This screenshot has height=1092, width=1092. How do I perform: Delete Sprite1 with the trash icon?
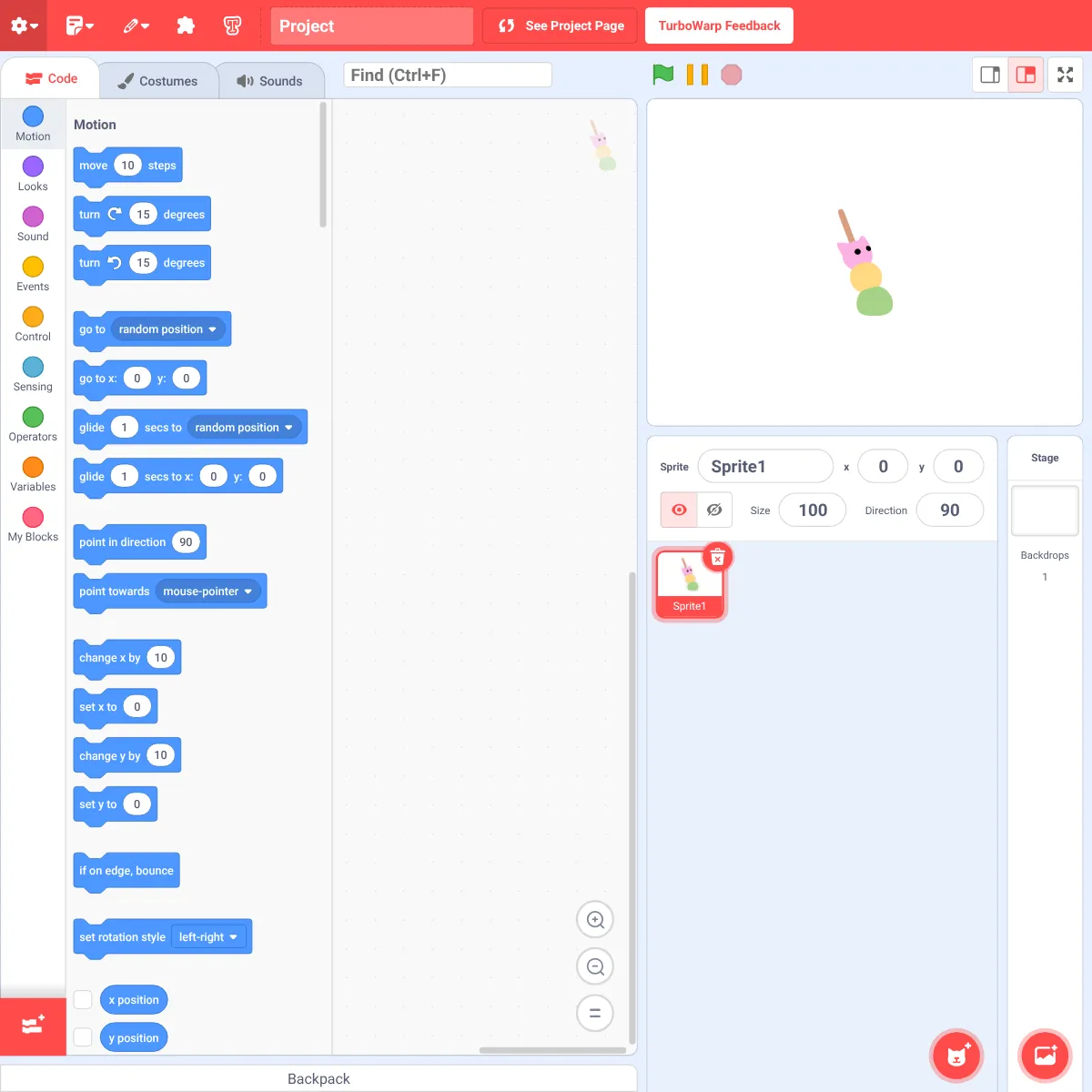(x=718, y=556)
